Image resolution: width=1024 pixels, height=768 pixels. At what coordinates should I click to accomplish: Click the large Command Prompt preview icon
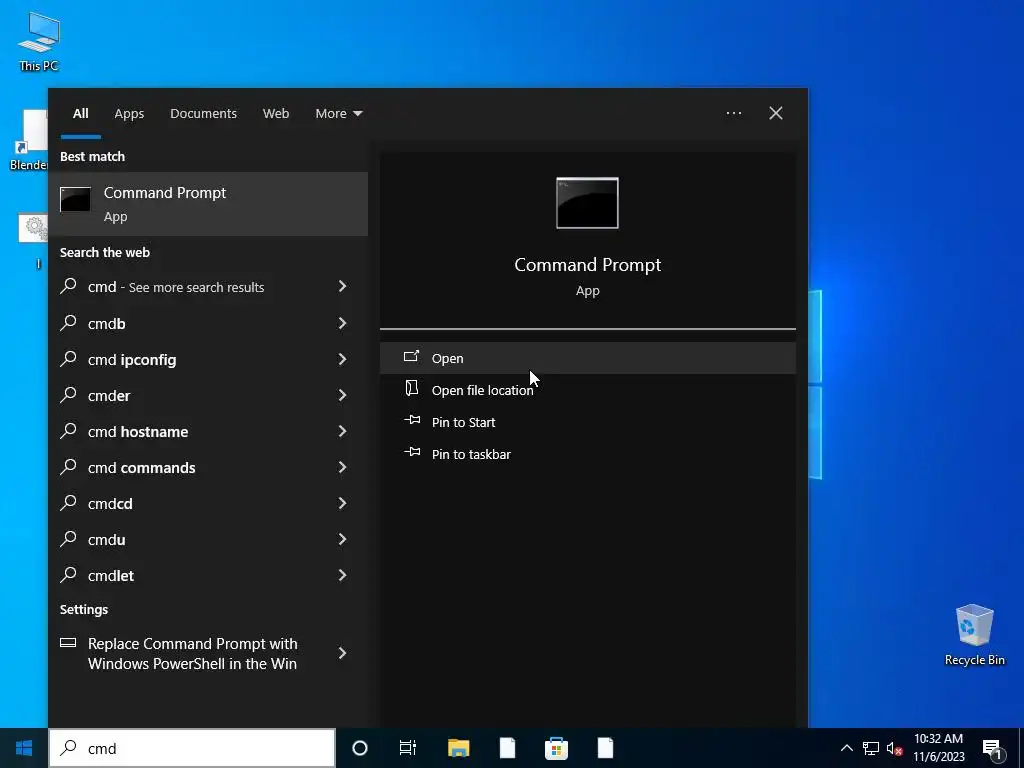coord(587,203)
